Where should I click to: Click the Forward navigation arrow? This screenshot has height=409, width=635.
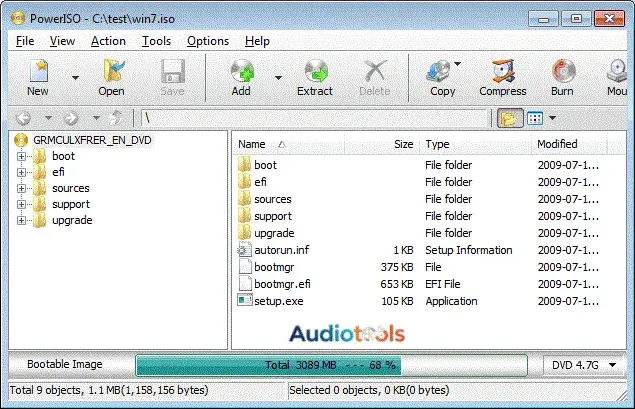coord(71,118)
